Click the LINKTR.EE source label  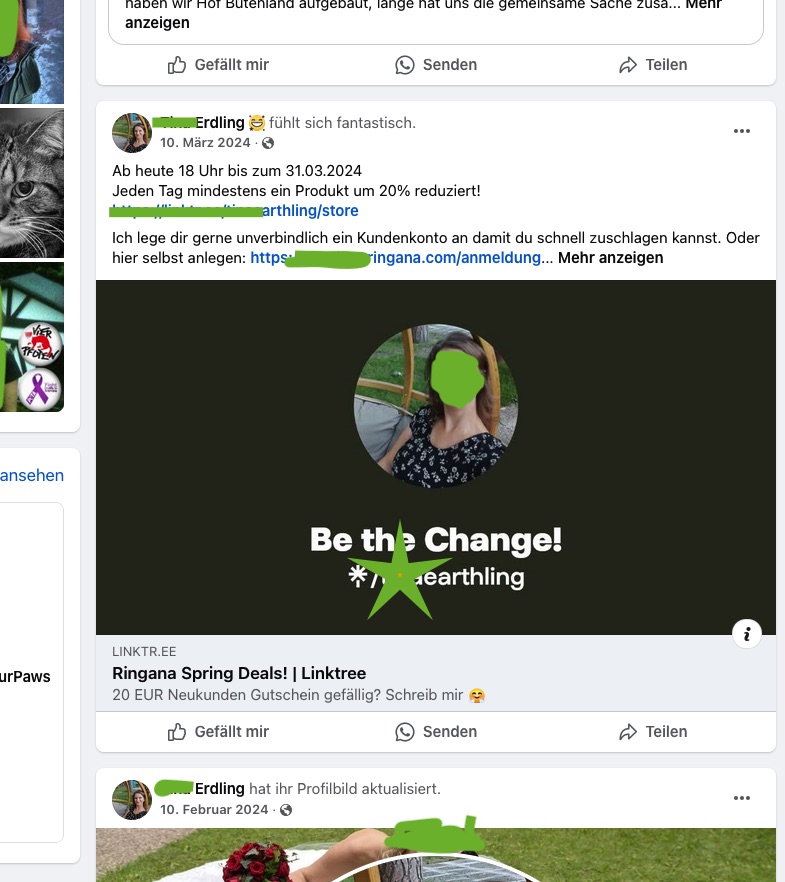click(144, 651)
